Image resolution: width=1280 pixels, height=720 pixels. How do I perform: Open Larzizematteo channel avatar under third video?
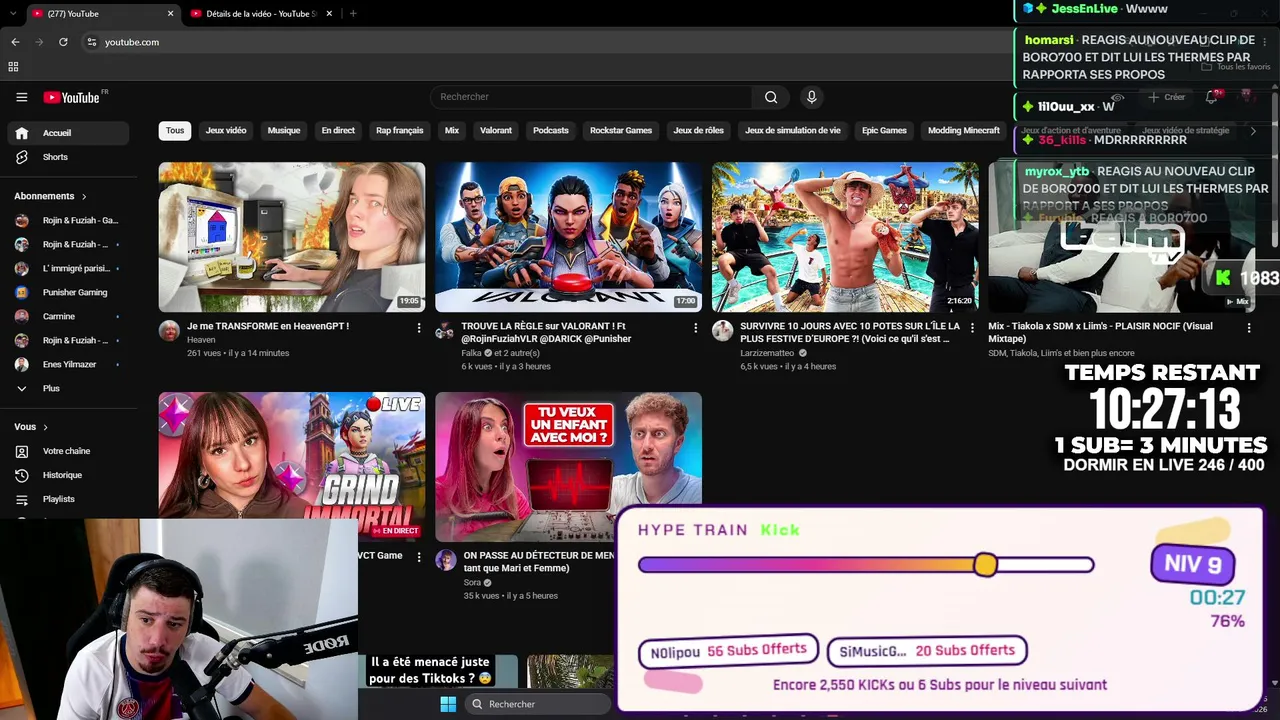tap(722, 331)
